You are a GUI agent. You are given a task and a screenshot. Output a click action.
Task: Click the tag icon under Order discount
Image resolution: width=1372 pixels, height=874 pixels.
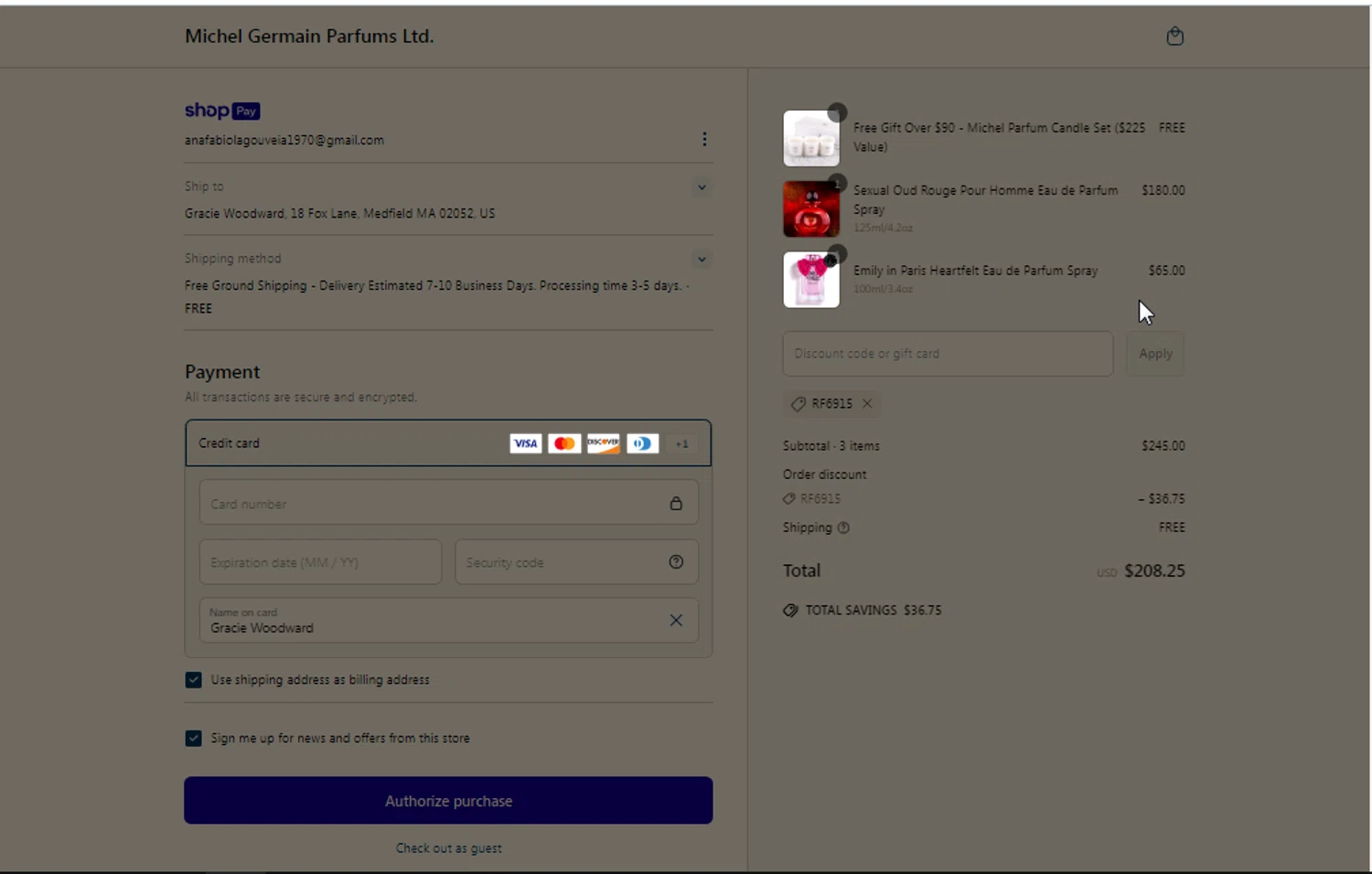pyautogui.click(x=788, y=499)
